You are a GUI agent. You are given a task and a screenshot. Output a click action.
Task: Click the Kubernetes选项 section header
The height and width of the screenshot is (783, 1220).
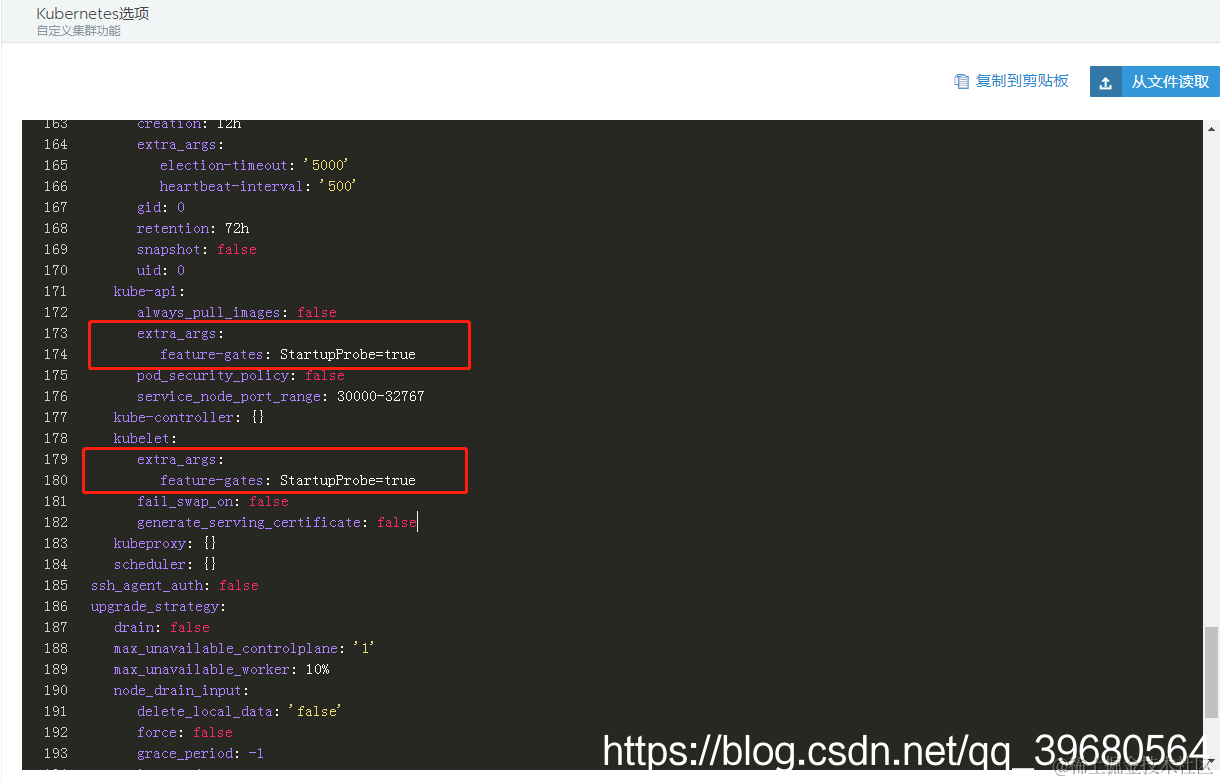92,14
